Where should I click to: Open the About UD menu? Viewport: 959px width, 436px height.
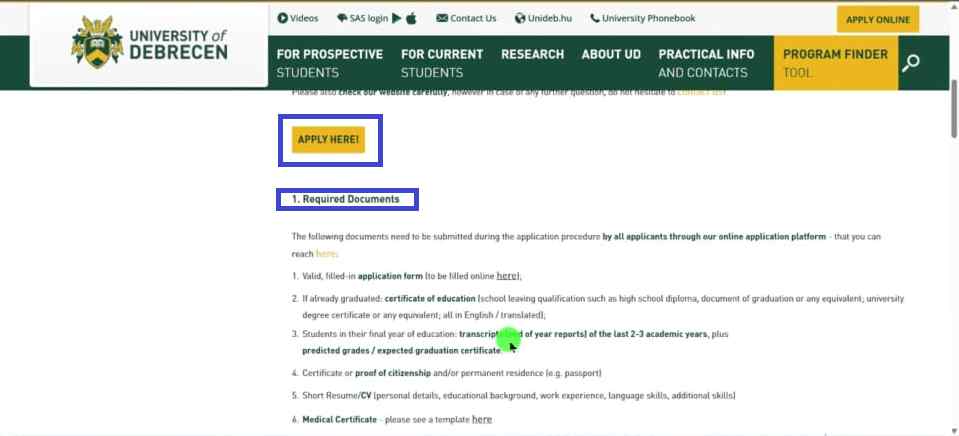[610, 54]
